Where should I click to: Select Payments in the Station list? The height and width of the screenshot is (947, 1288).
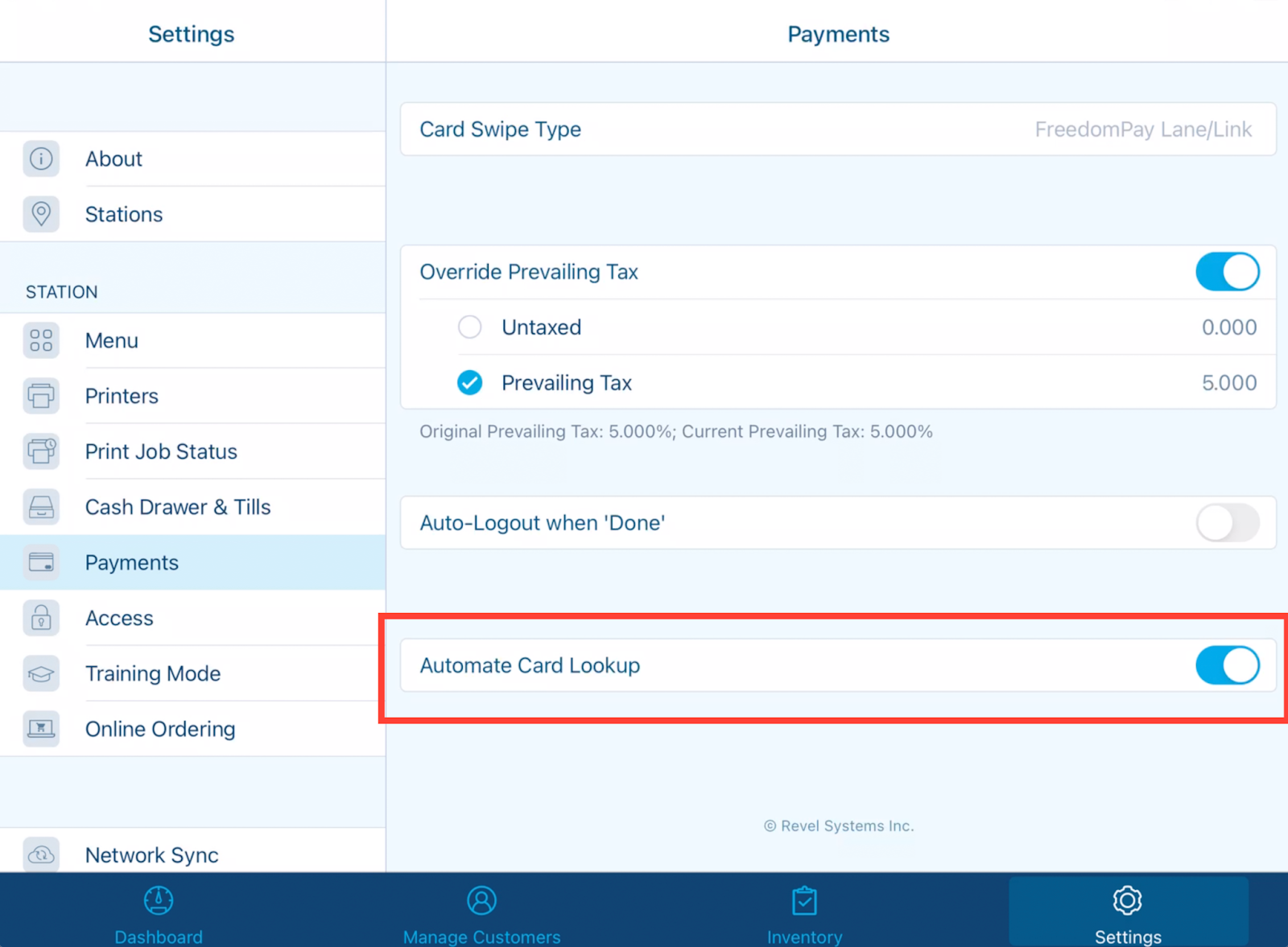pyautogui.click(x=131, y=562)
